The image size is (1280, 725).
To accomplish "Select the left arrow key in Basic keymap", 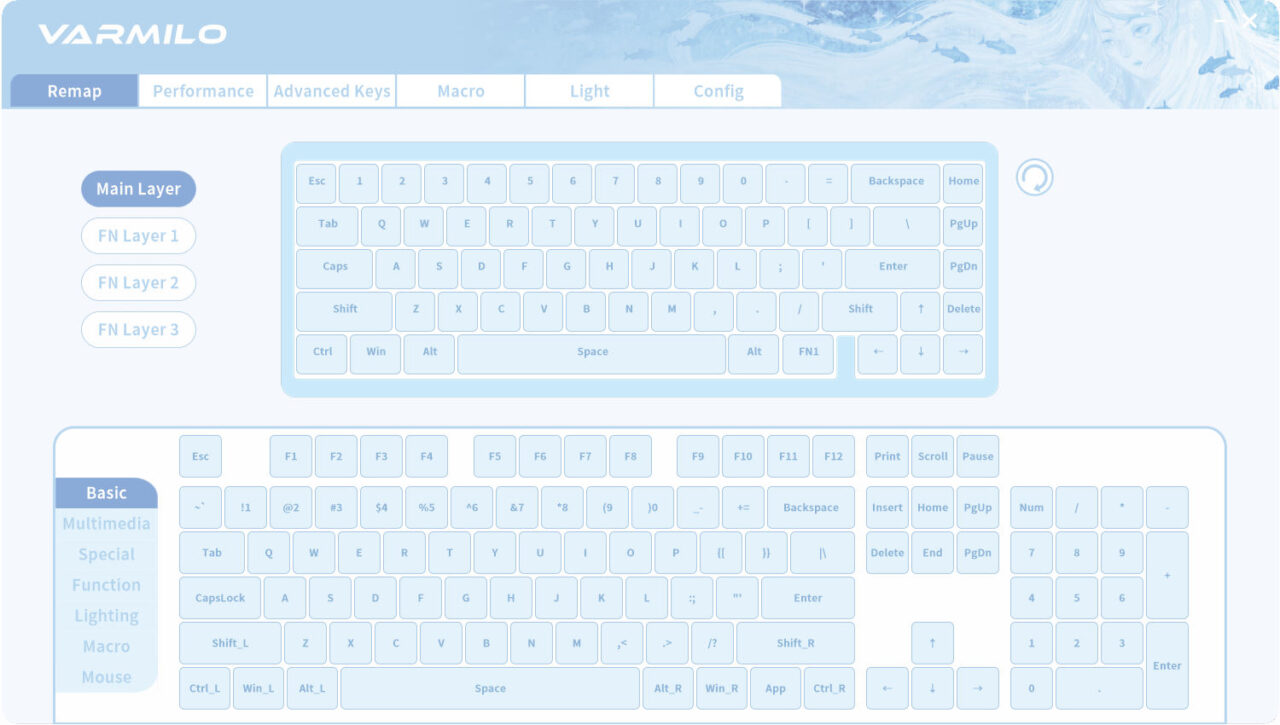I will (887, 688).
